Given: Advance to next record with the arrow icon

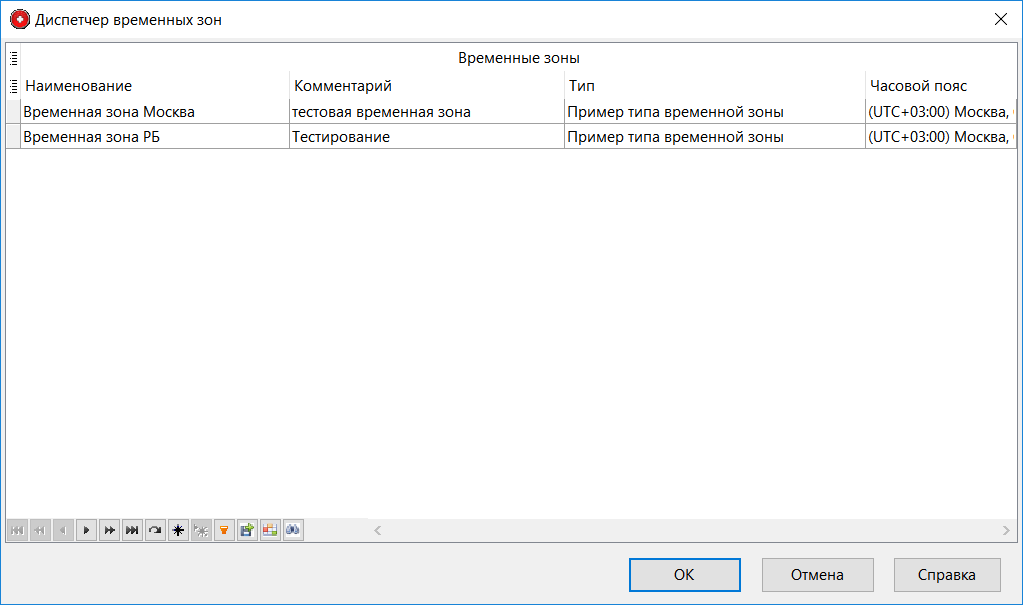Looking at the screenshot, I should coord(86,530).
